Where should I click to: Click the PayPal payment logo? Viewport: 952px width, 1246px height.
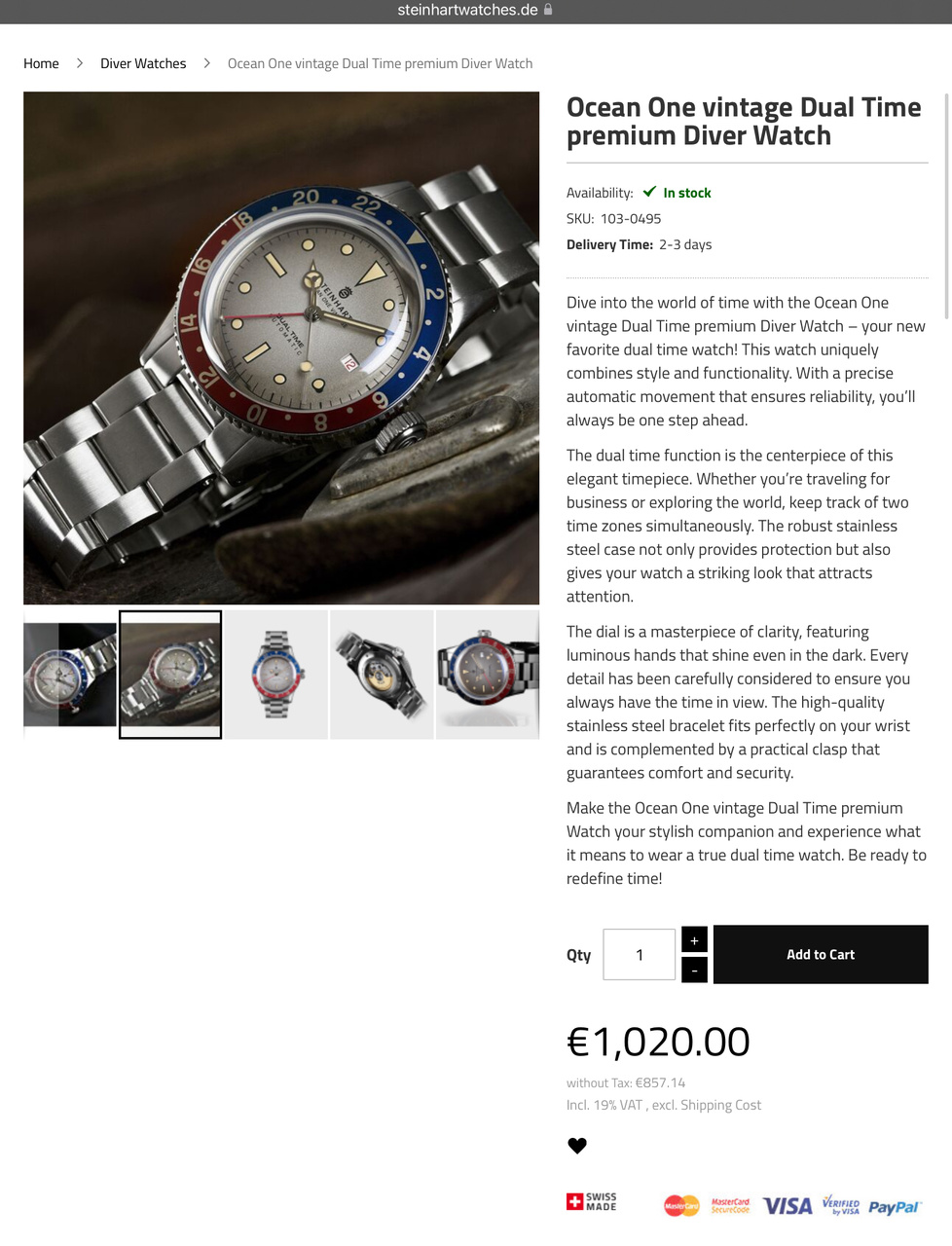(x=894, y=1207)
